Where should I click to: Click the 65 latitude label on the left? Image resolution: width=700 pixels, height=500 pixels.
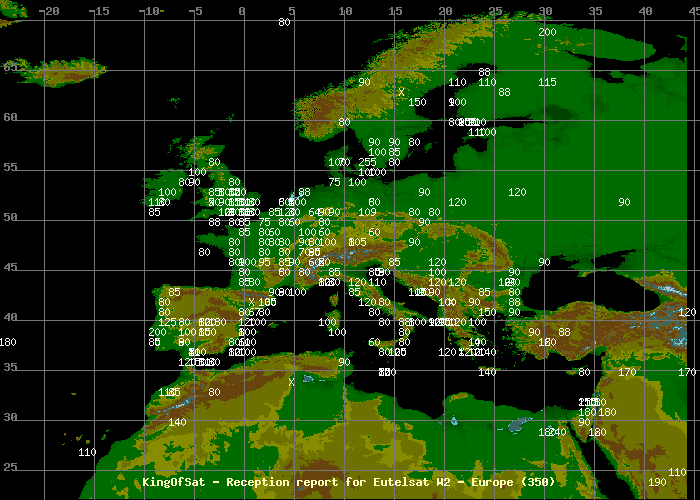point(10,67)
